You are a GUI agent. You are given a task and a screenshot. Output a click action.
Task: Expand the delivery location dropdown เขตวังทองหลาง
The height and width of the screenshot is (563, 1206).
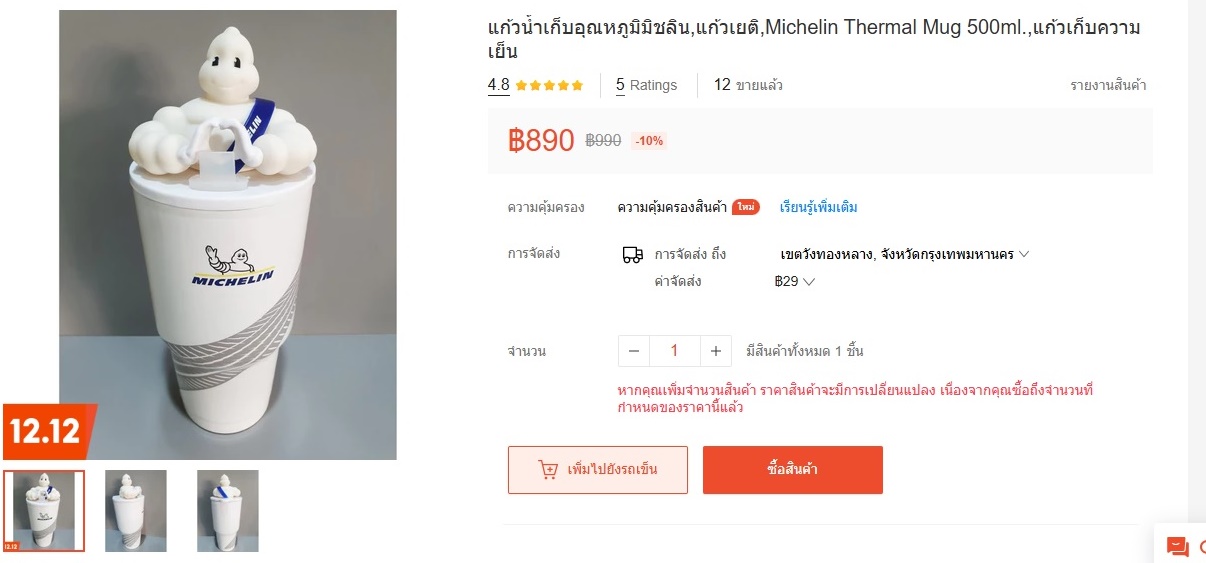pos(904,254)
